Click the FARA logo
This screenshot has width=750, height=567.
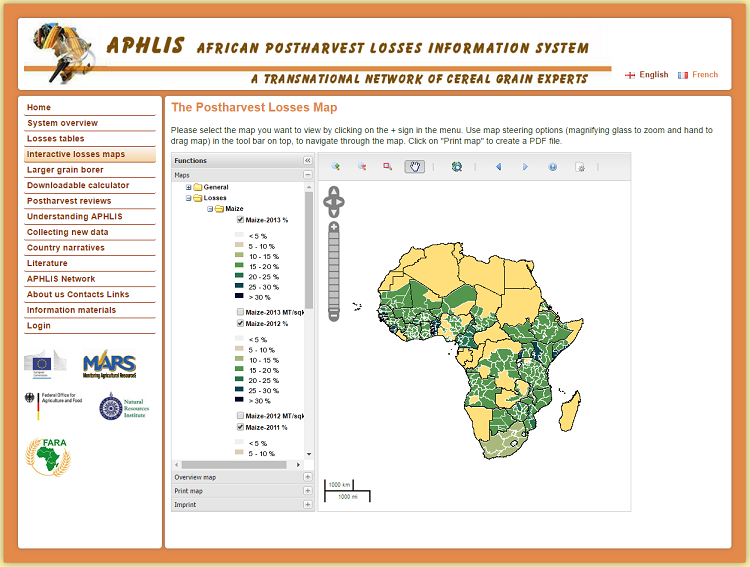tap(48, 456)
